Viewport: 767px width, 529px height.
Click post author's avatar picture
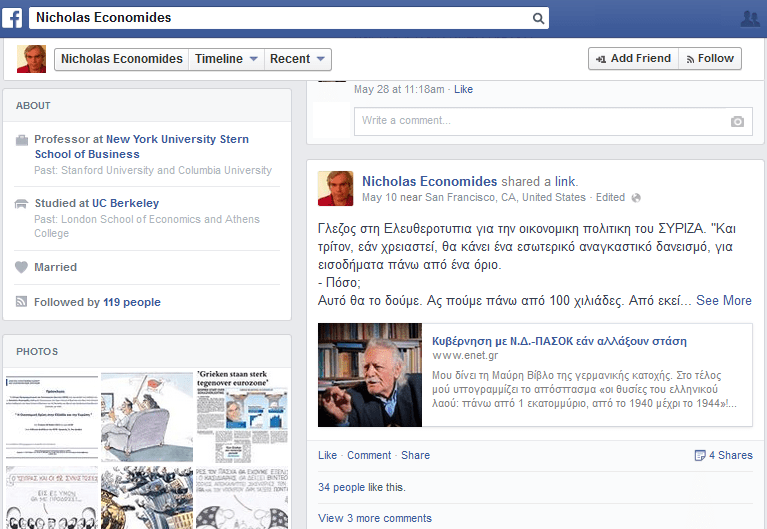335,189
